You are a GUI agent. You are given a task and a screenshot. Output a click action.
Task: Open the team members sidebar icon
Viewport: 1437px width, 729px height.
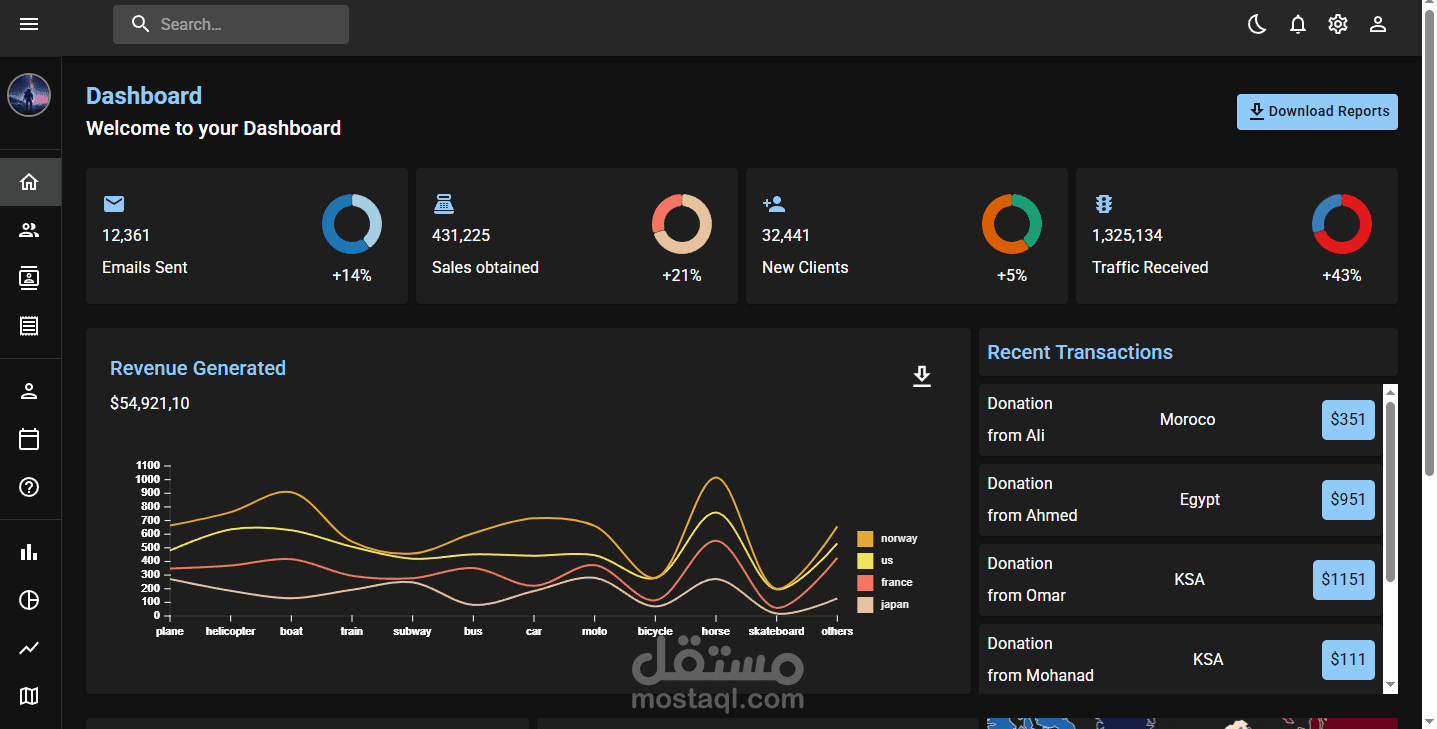[30, 231]
